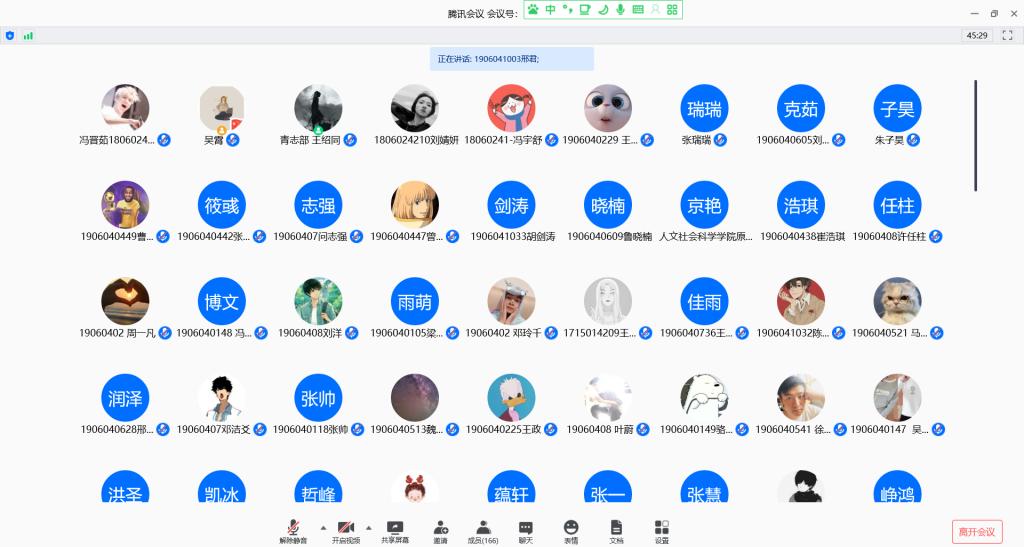Open the invite (邀请) icon

point(440,529)
